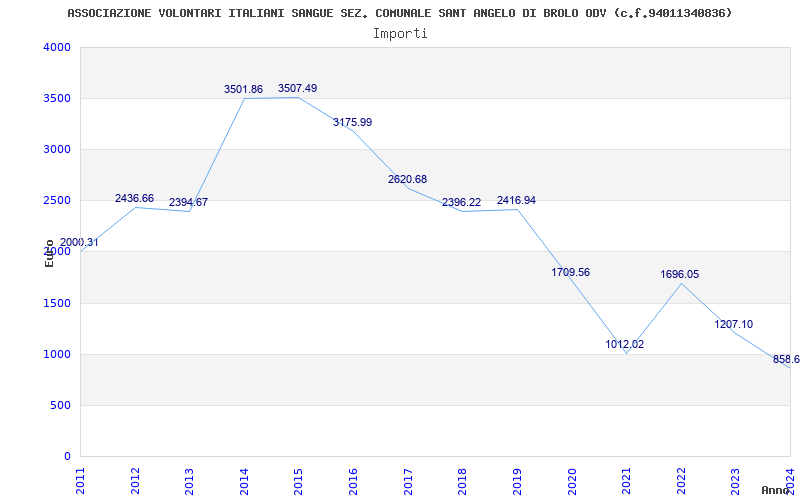Select x-axis year label 2022

point(681,481)
